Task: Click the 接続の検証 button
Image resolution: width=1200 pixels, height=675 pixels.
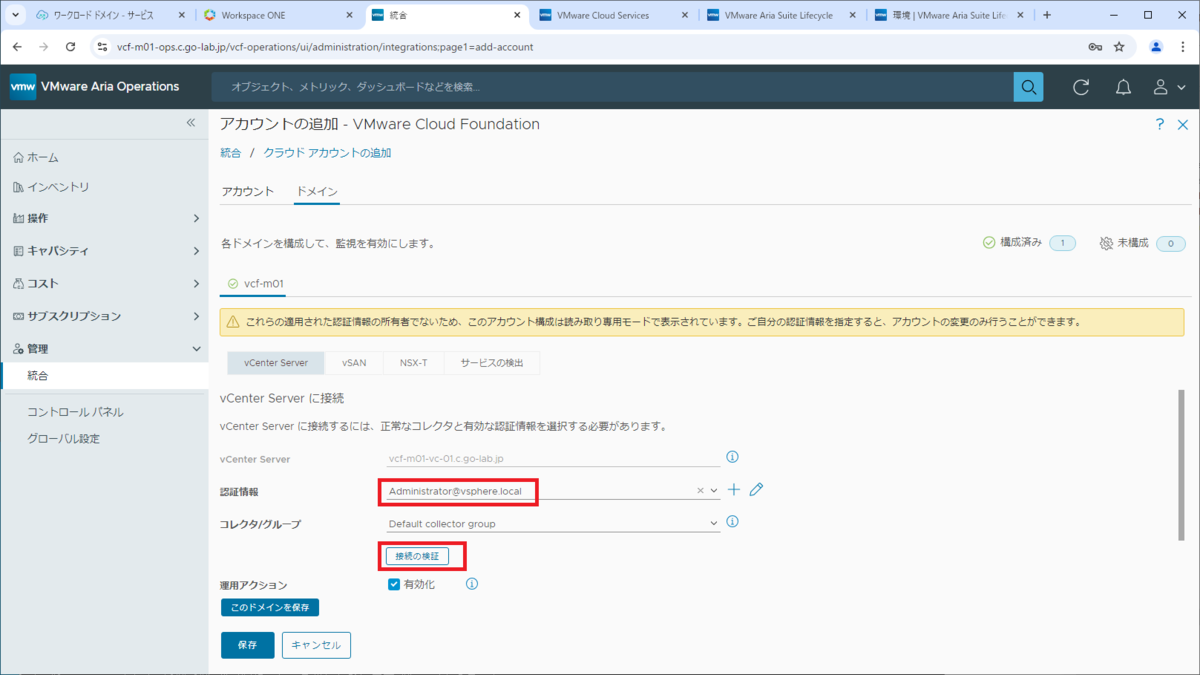Action: pos(417,555)
